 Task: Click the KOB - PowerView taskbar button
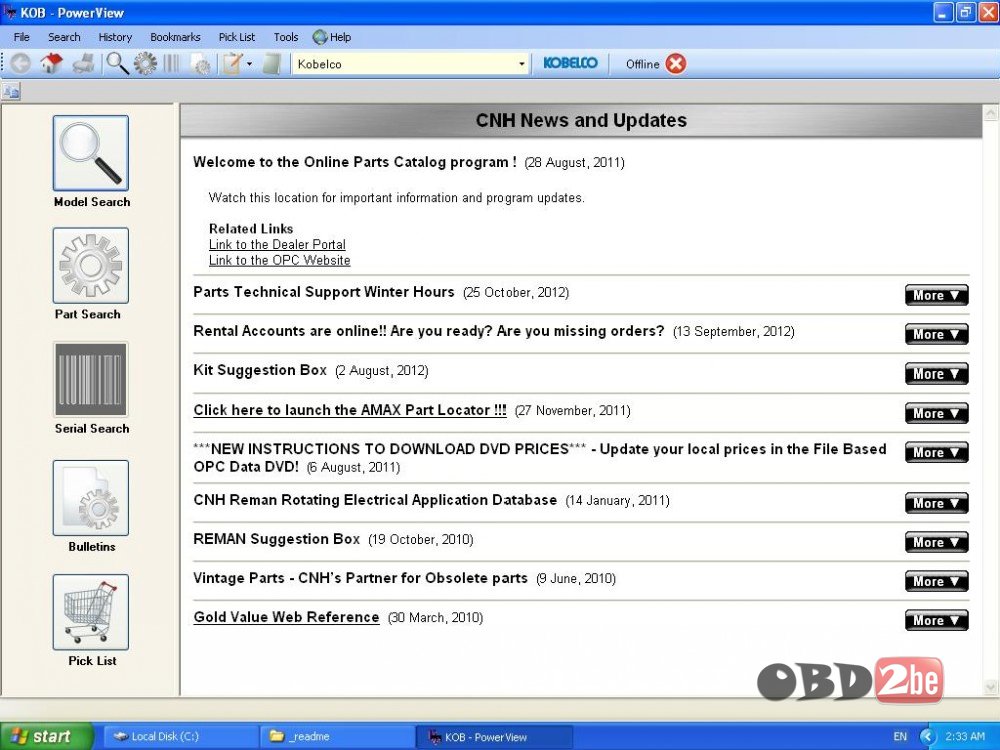click(x=494, y=737)
